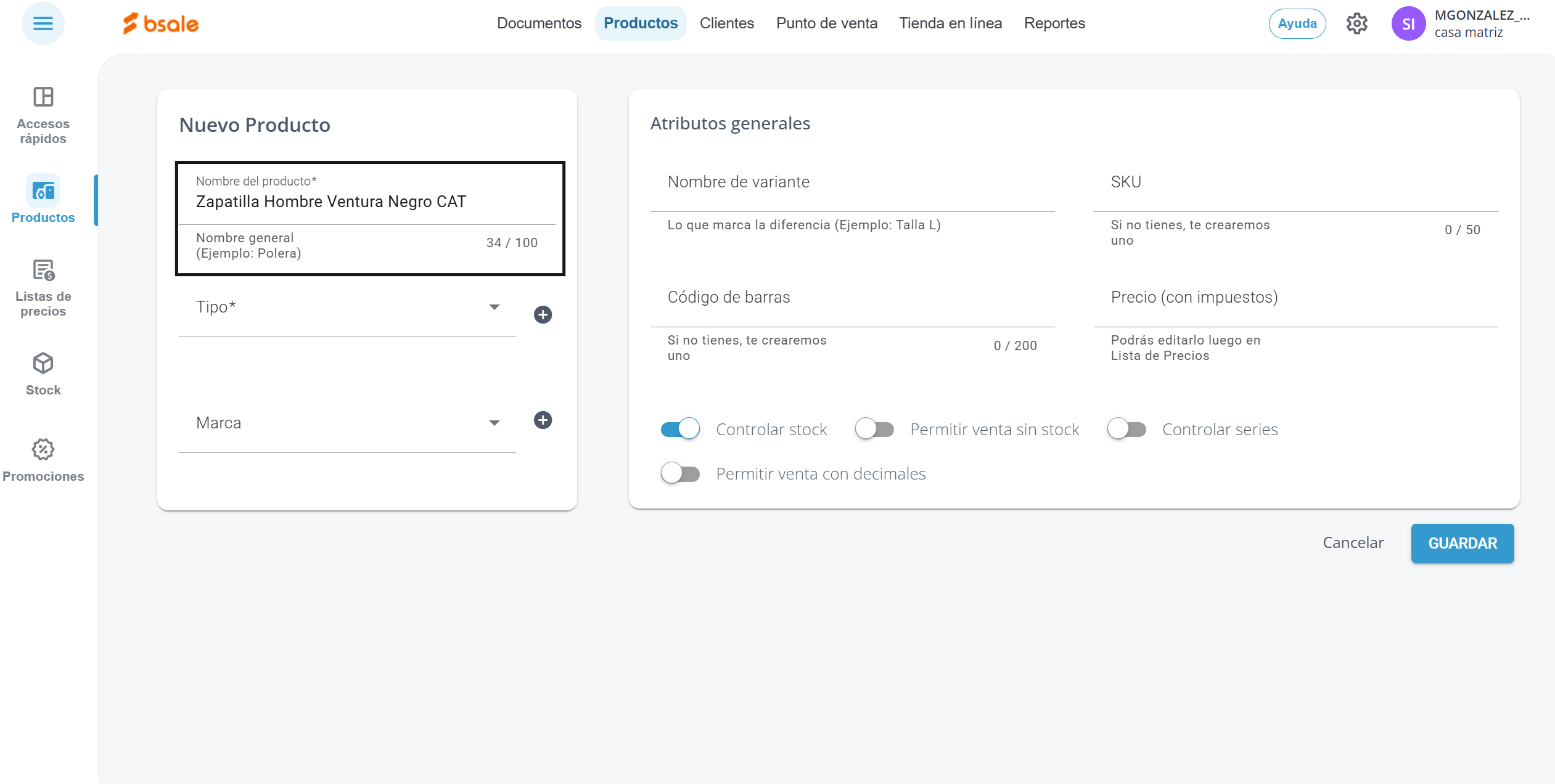
Task: Turn on Controlar series toggle
Action: [1126, 429]
